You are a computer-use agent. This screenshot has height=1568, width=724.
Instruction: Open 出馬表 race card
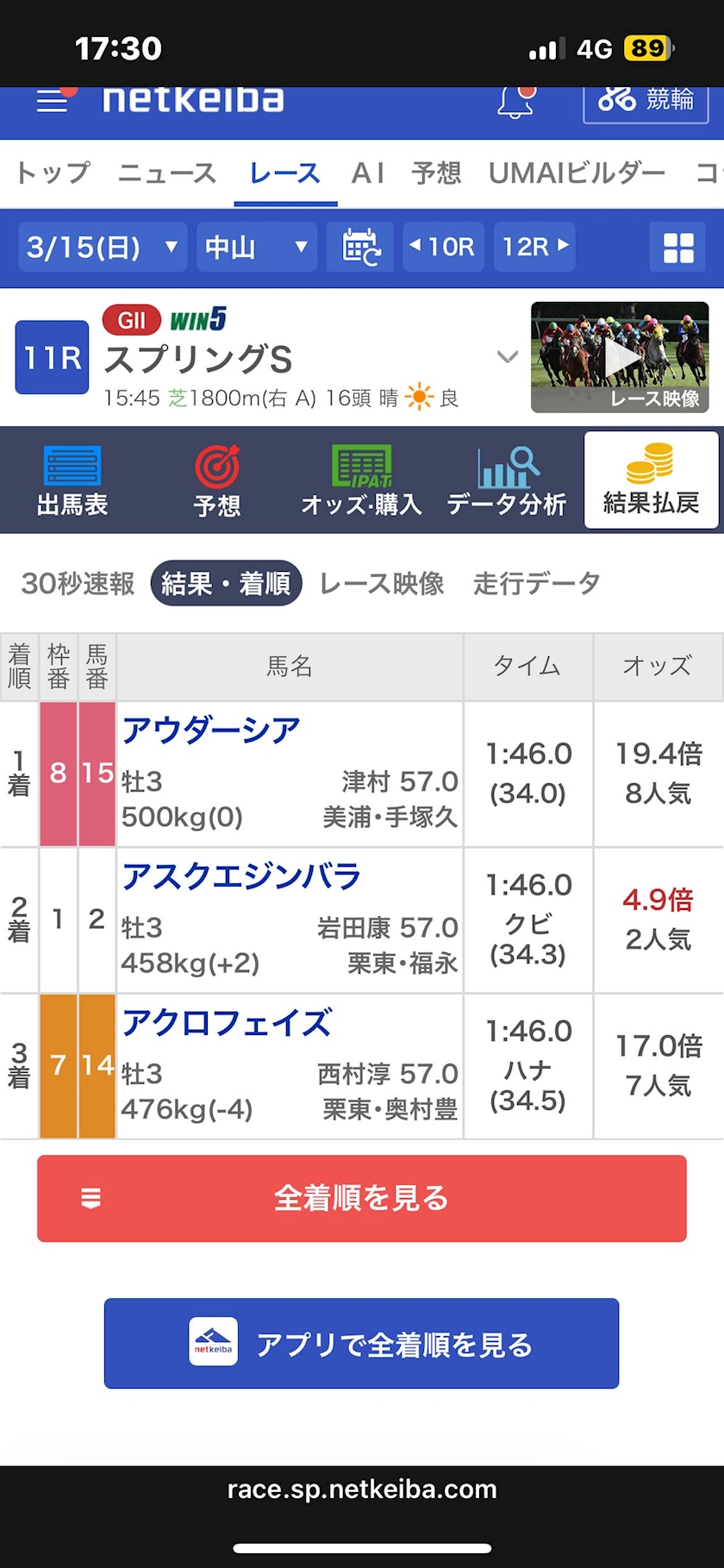(72, 480)
